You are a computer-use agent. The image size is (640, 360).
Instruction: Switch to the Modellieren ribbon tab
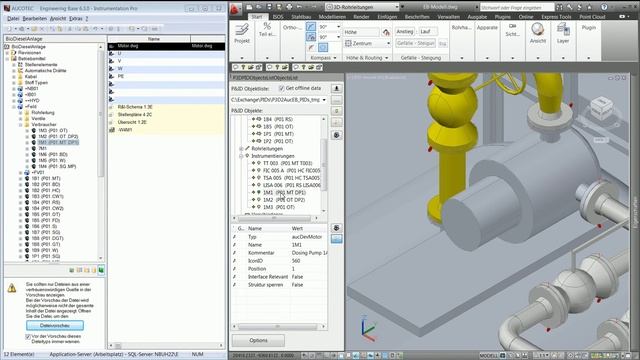(x=332, y=17)
